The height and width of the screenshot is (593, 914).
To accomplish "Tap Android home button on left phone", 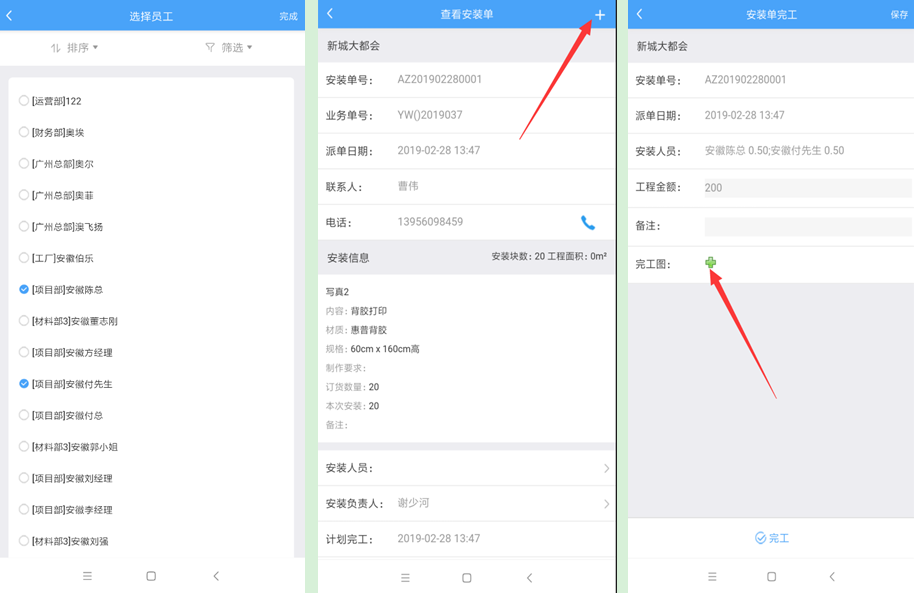I will click(151, 576).
